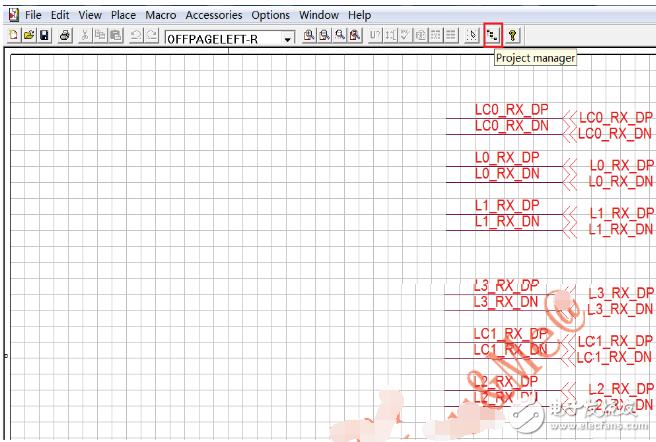
Task: Select the LC0_RX_DP net alias on wire
Action: point(511,110)
